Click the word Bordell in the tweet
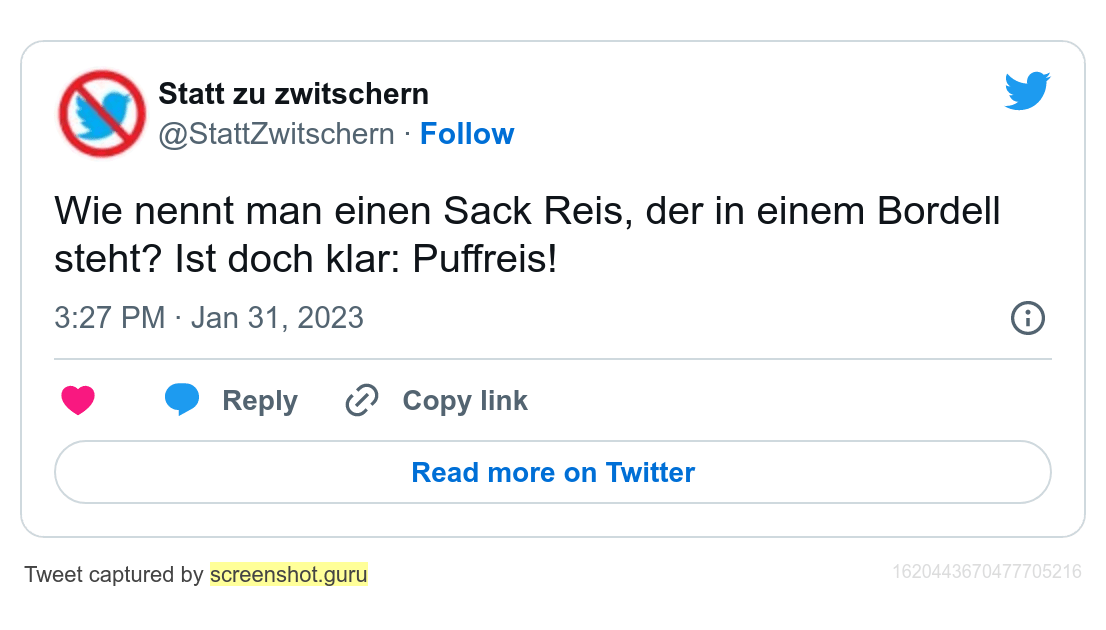This screenshot has width=1106, height=630. pos(939,212)
